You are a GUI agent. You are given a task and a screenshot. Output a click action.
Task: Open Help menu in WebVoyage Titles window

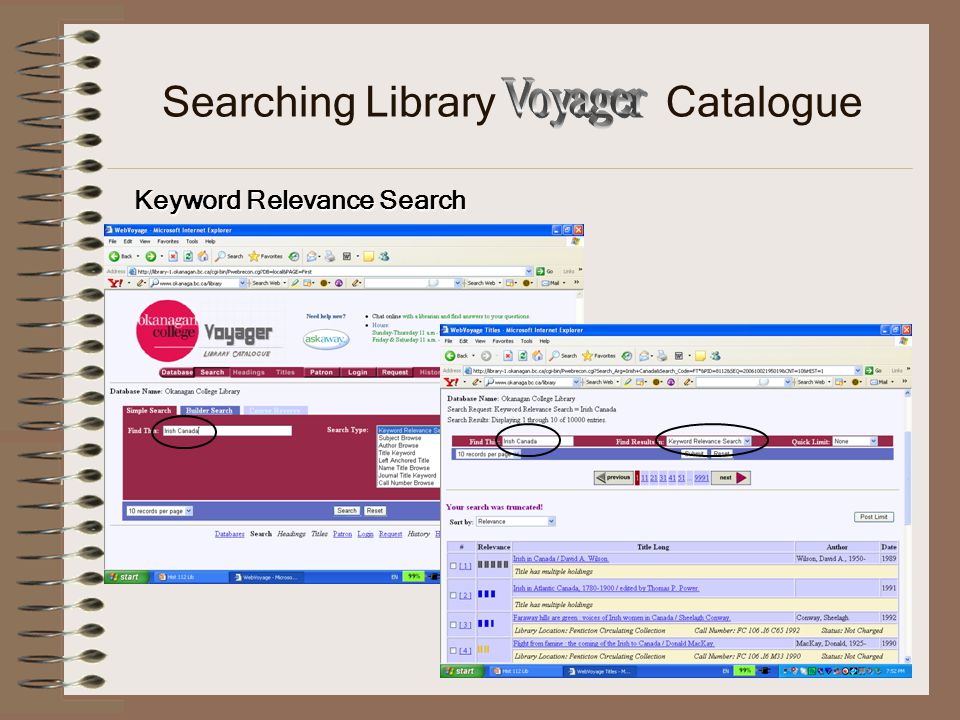(x=544, y=341)
